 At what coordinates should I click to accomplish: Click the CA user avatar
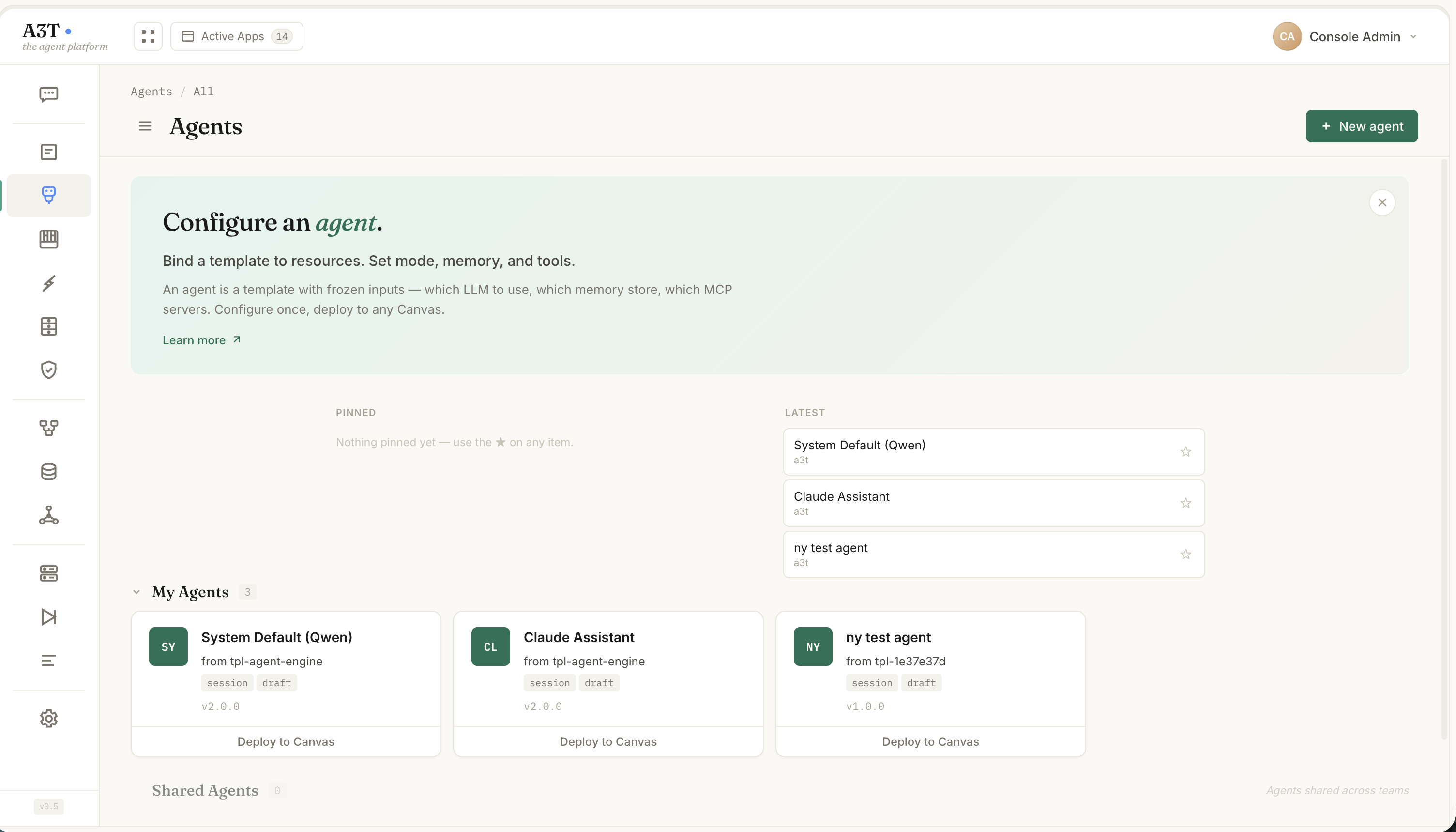pyautogui.click(x=1287, y=37)
